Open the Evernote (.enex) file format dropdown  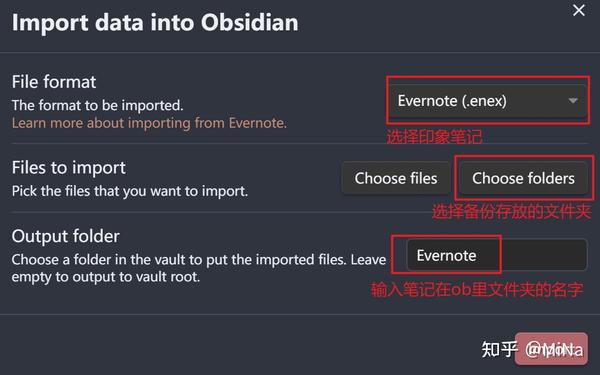point(488,101)
